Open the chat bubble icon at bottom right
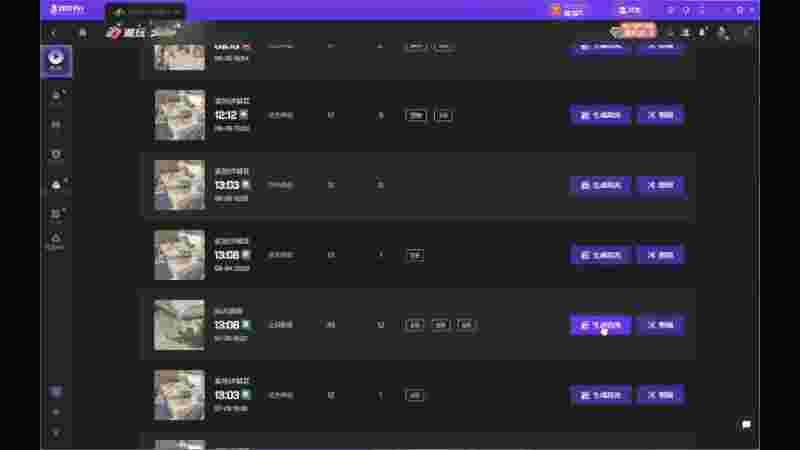 (x=746, y=424)
